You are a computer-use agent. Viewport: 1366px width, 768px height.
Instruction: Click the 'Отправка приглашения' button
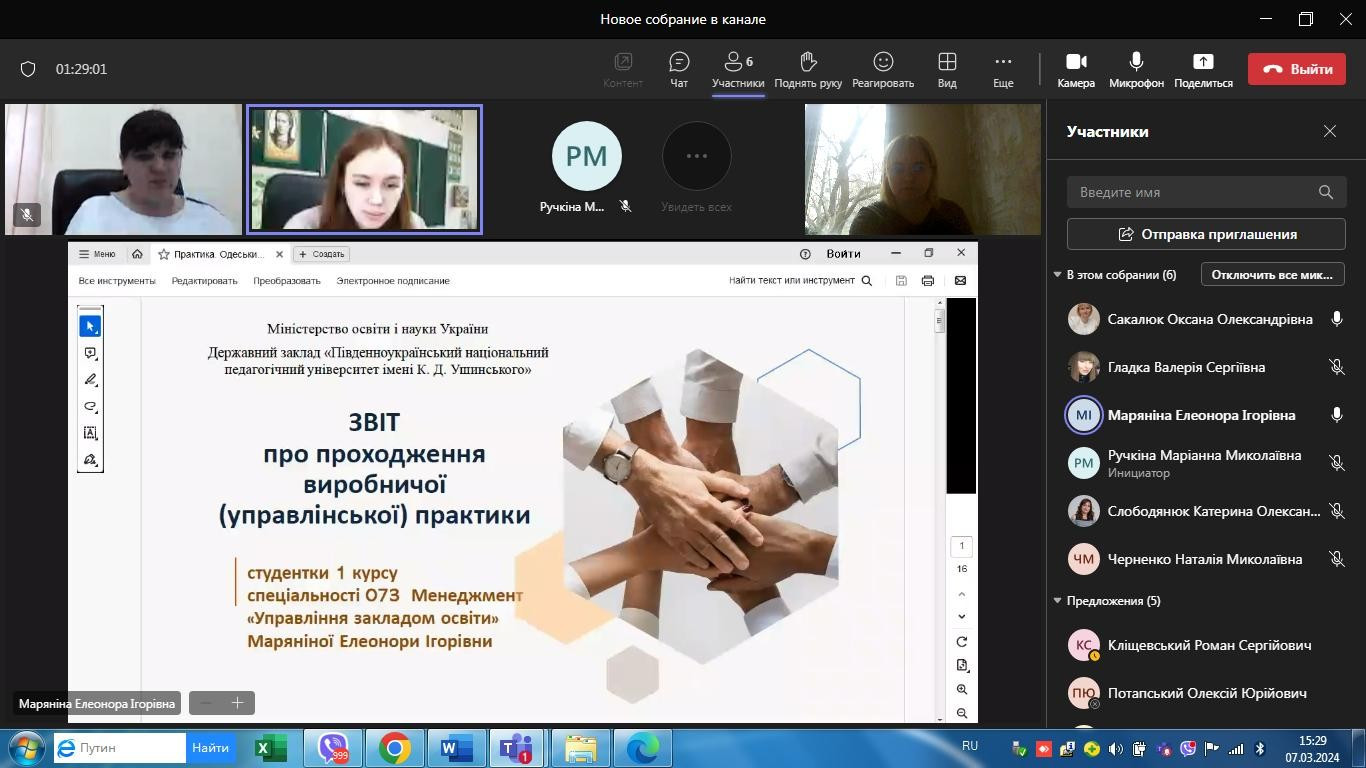pos(1206,234)
